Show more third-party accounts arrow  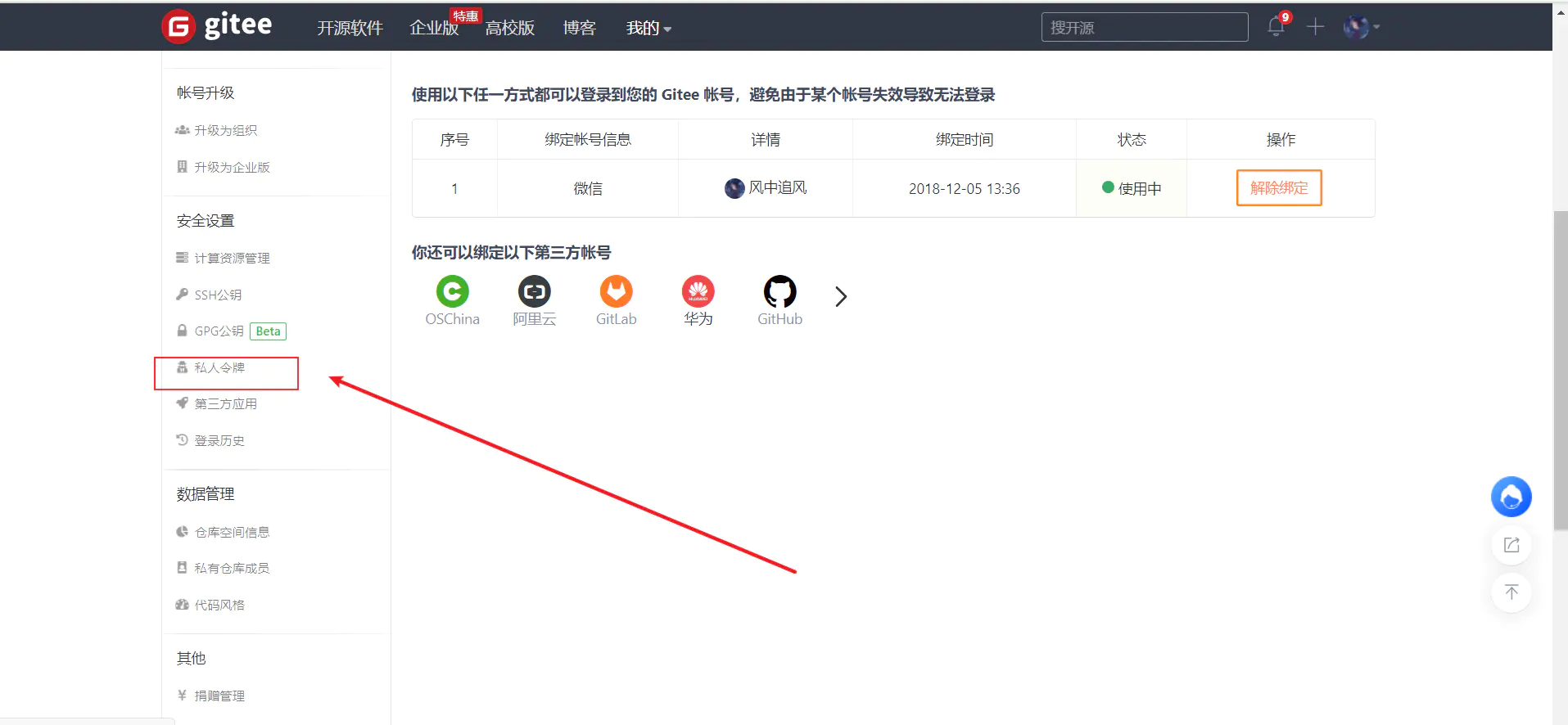tap(841, 296)
